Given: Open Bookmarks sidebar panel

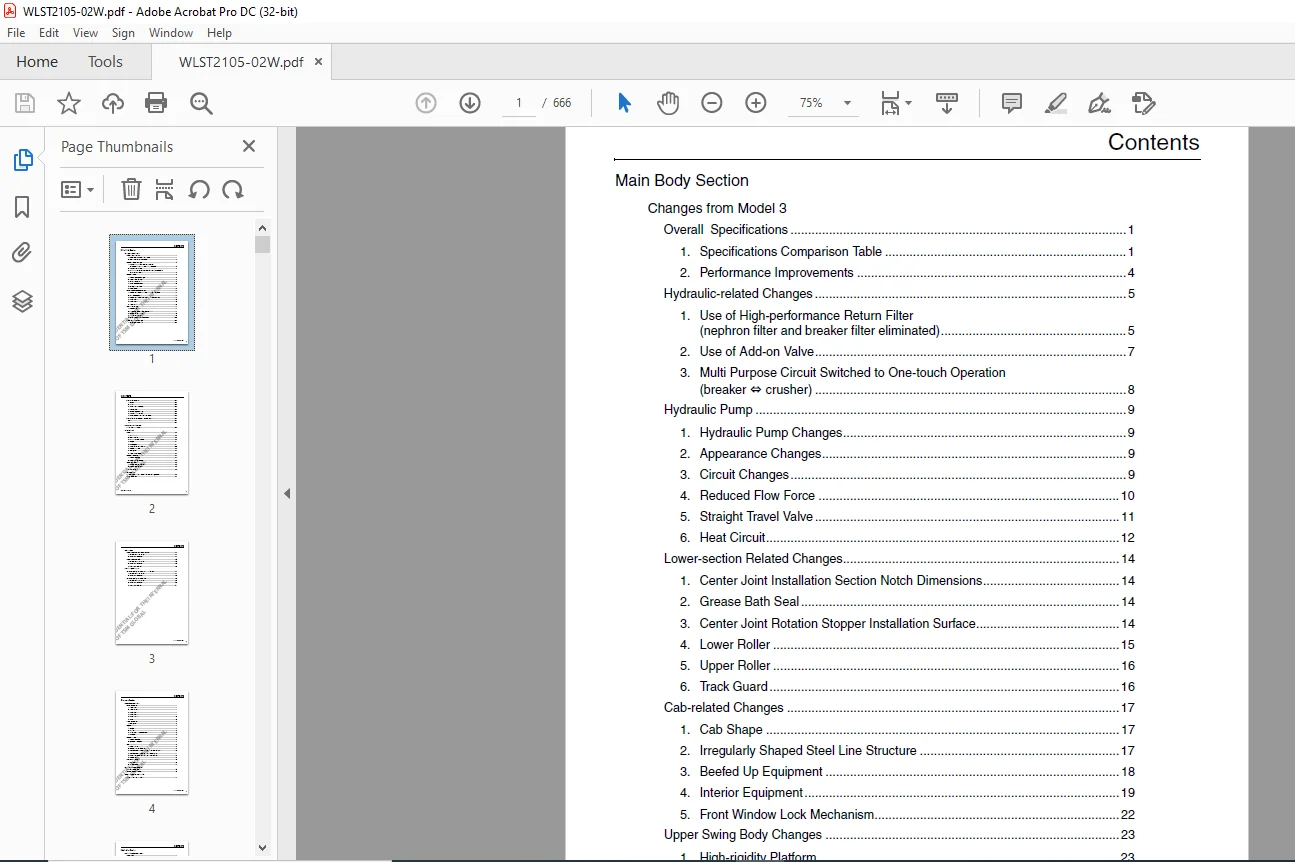Looking at the screenshot, I should point(22,207).
